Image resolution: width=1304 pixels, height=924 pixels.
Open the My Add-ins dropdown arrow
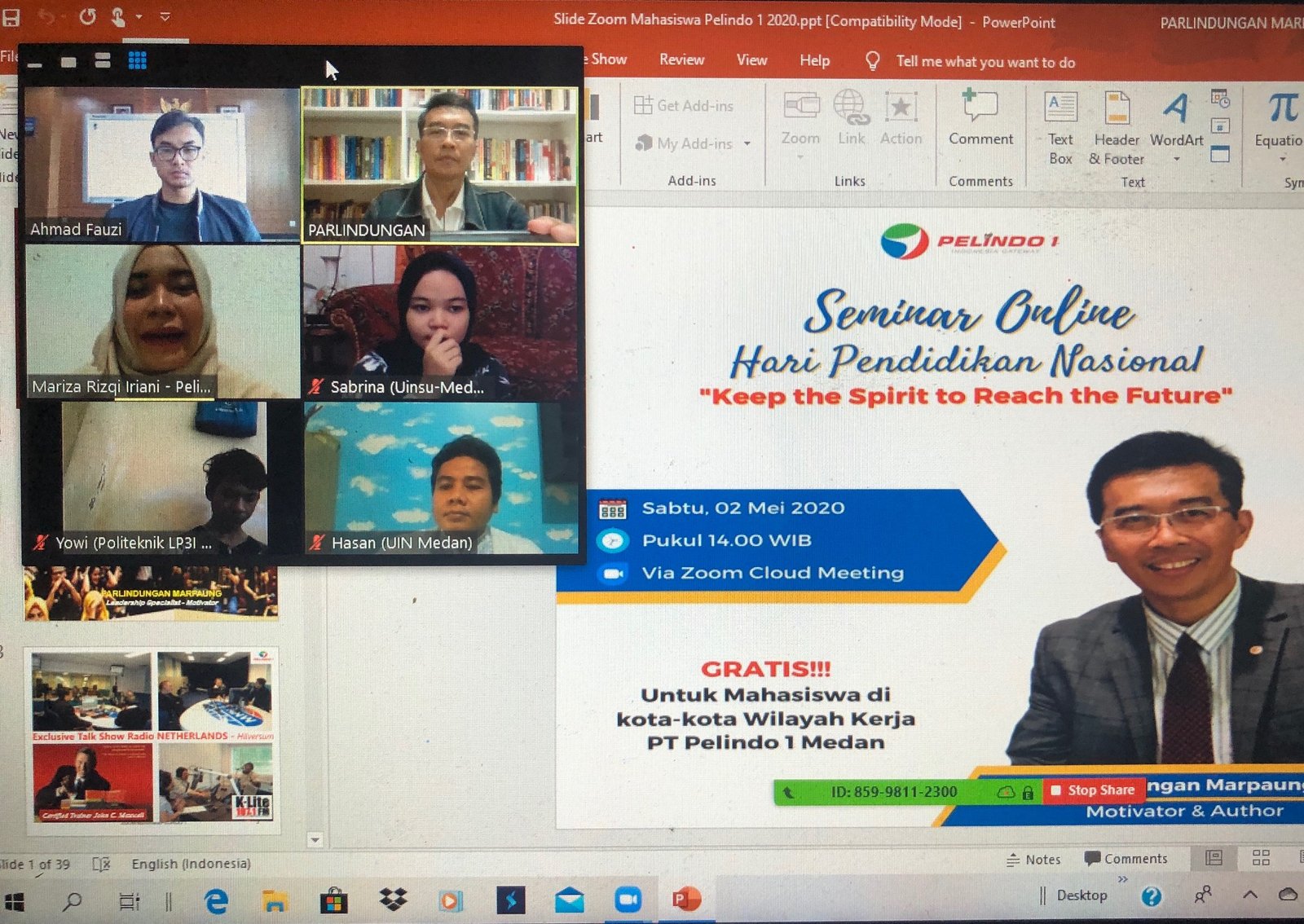click(x=747, y=144)
